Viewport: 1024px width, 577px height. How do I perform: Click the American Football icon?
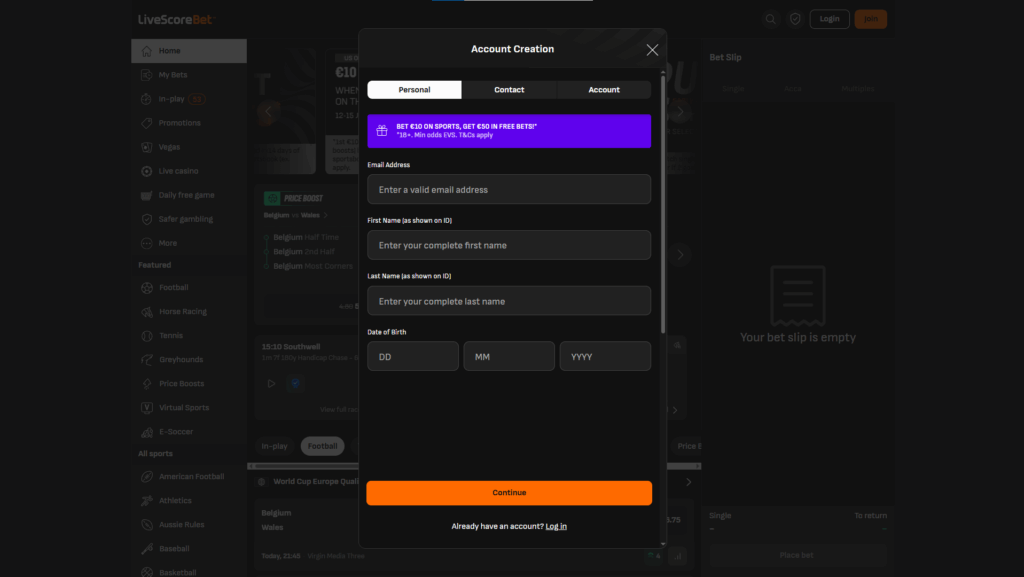(x=147, y=476)
